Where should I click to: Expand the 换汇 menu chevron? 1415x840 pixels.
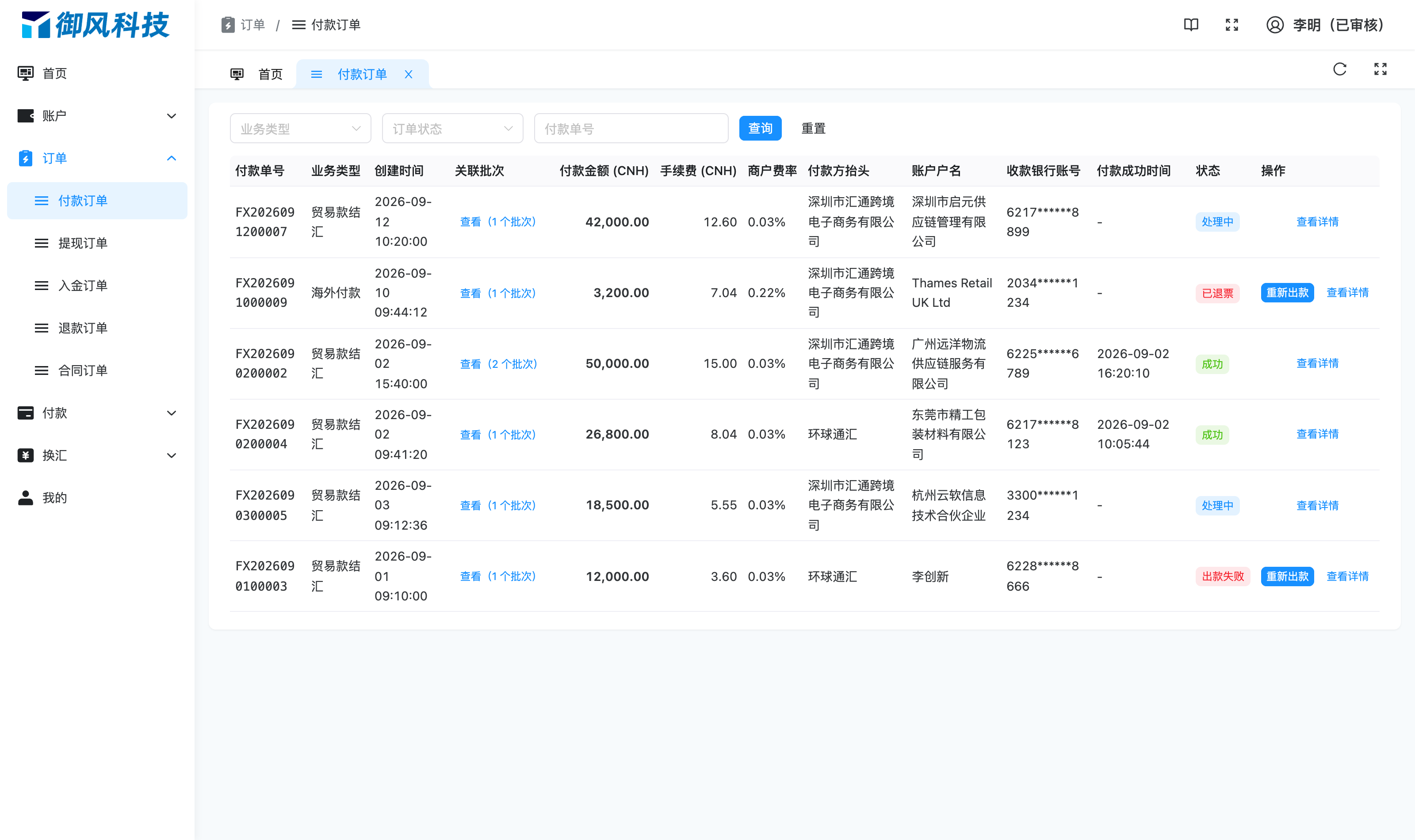point(172,456)
